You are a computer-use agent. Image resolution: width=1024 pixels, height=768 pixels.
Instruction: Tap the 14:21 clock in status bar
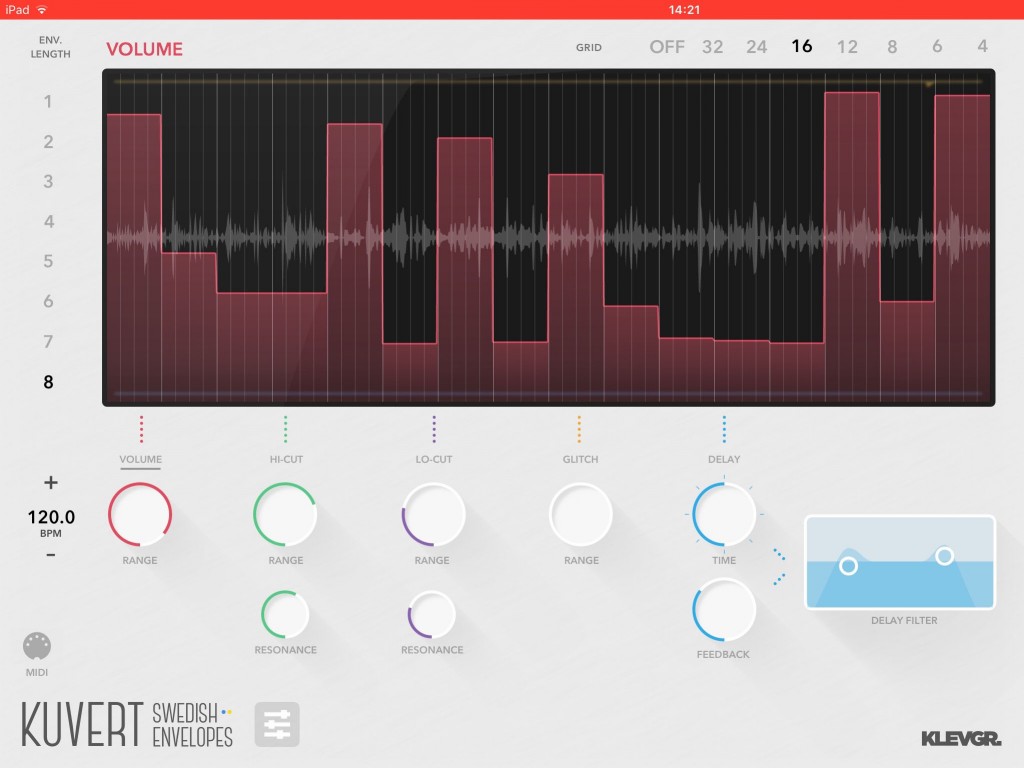(x=684, y=10)
